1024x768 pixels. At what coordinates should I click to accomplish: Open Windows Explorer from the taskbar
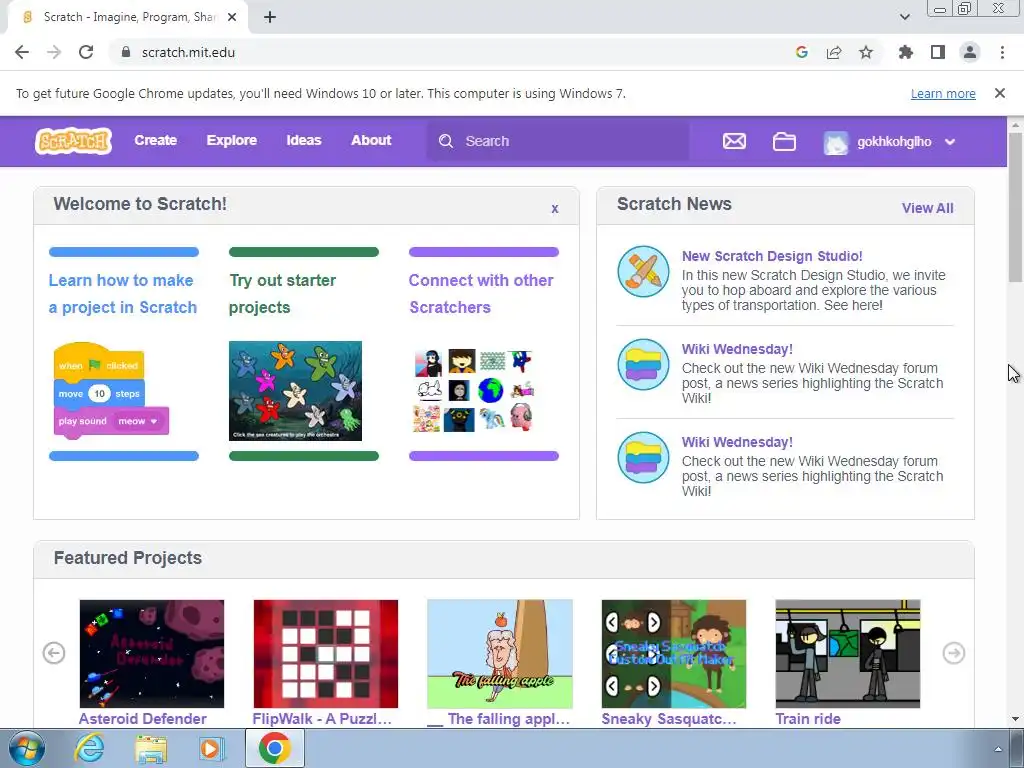tap(151, 749)
